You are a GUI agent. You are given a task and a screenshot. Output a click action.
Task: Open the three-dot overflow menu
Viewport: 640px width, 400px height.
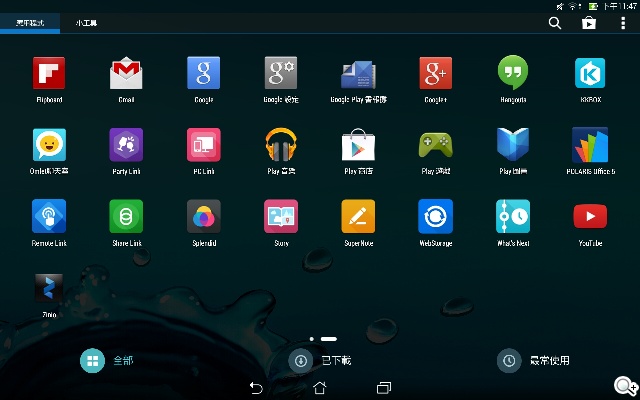[623, 23]
